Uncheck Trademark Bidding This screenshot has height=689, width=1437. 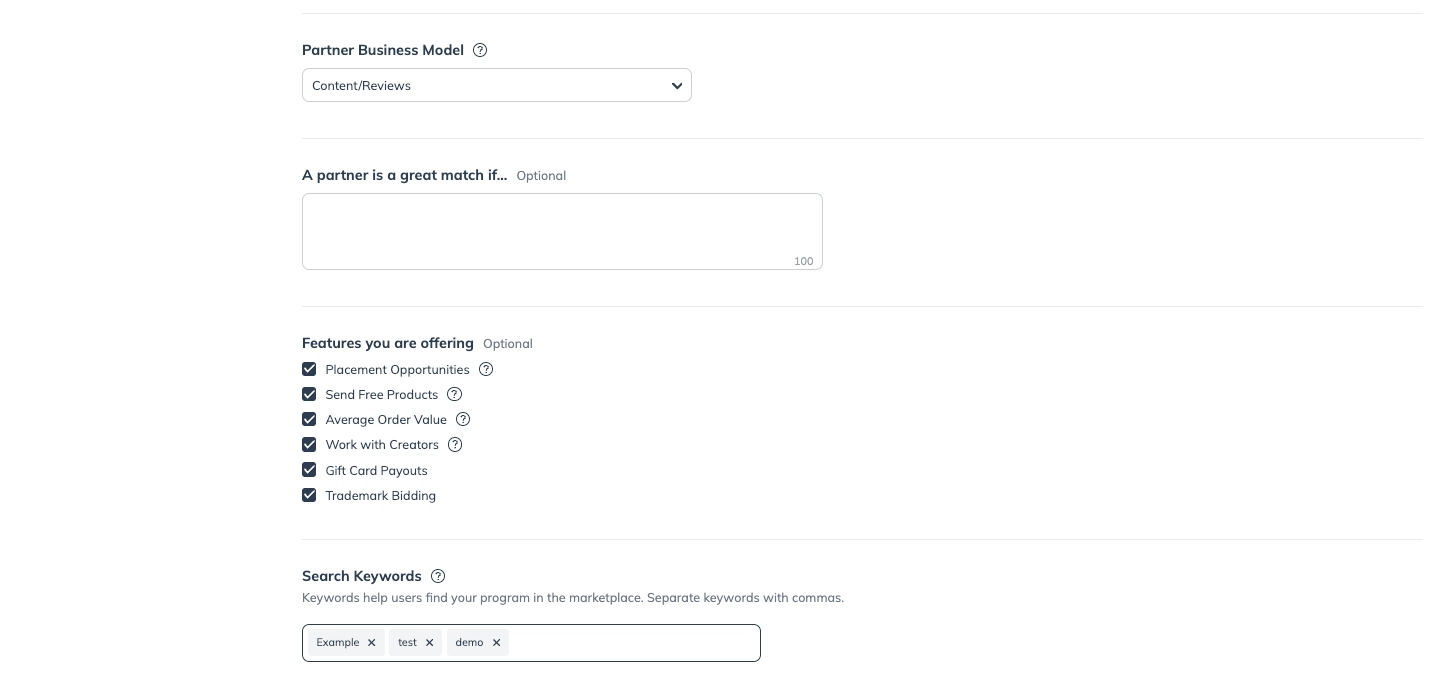coord(309,495)
